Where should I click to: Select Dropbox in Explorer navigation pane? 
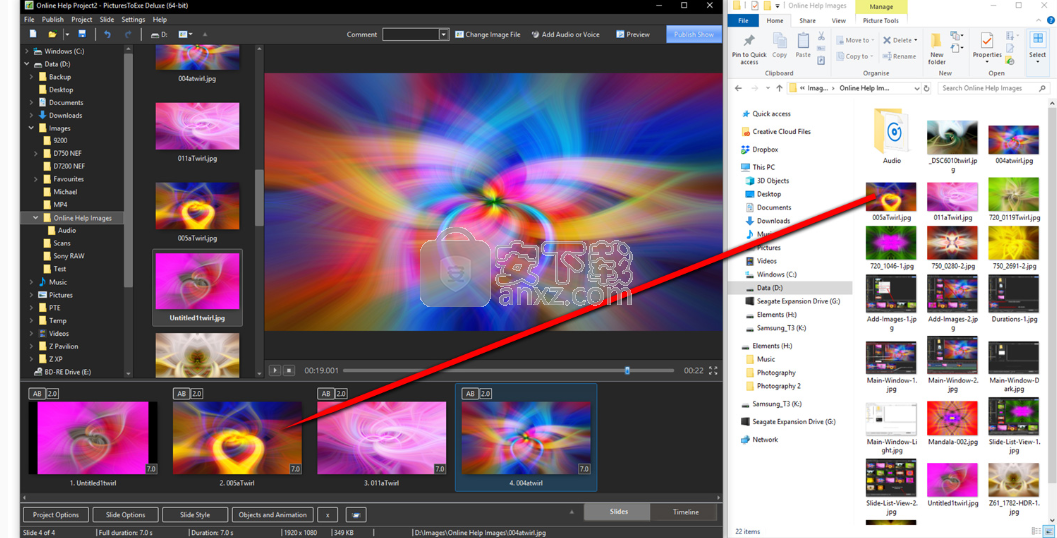(765, 150)
